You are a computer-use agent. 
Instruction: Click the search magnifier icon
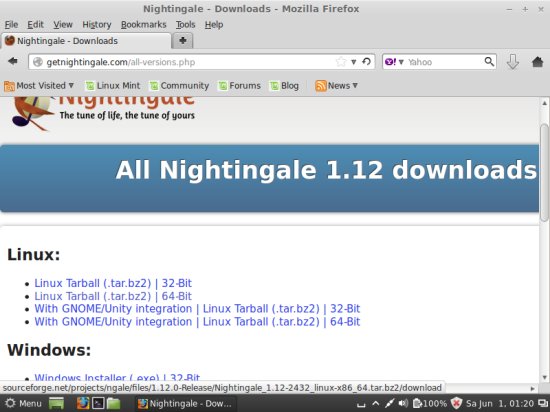489,62
